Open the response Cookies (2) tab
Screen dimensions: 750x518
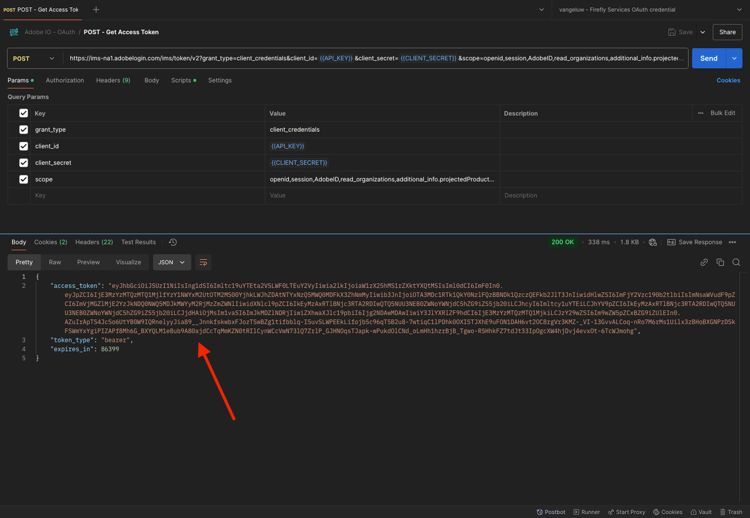[x=51, y=242]
